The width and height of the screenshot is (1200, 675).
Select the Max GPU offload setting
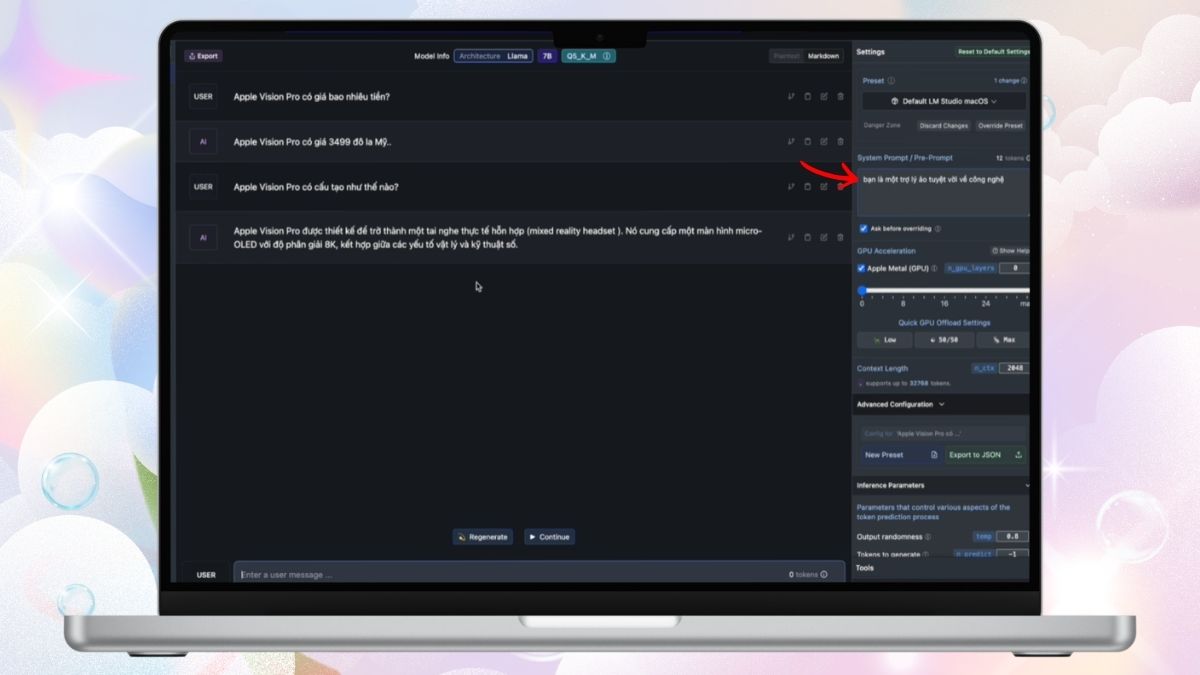point(1003,340)
